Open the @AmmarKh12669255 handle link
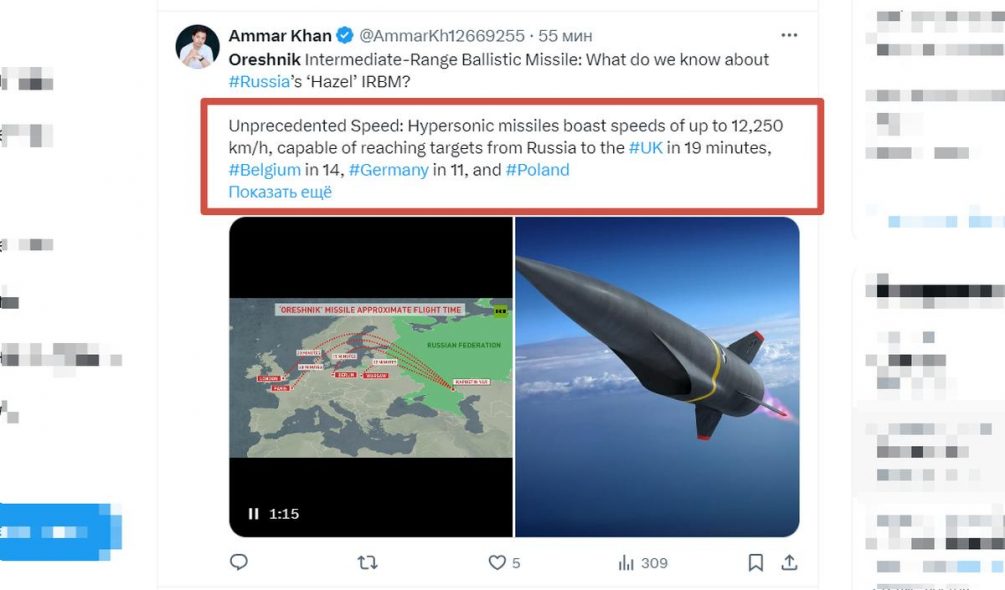Viewport: 1005px width, 590px height. coord(444,36)
